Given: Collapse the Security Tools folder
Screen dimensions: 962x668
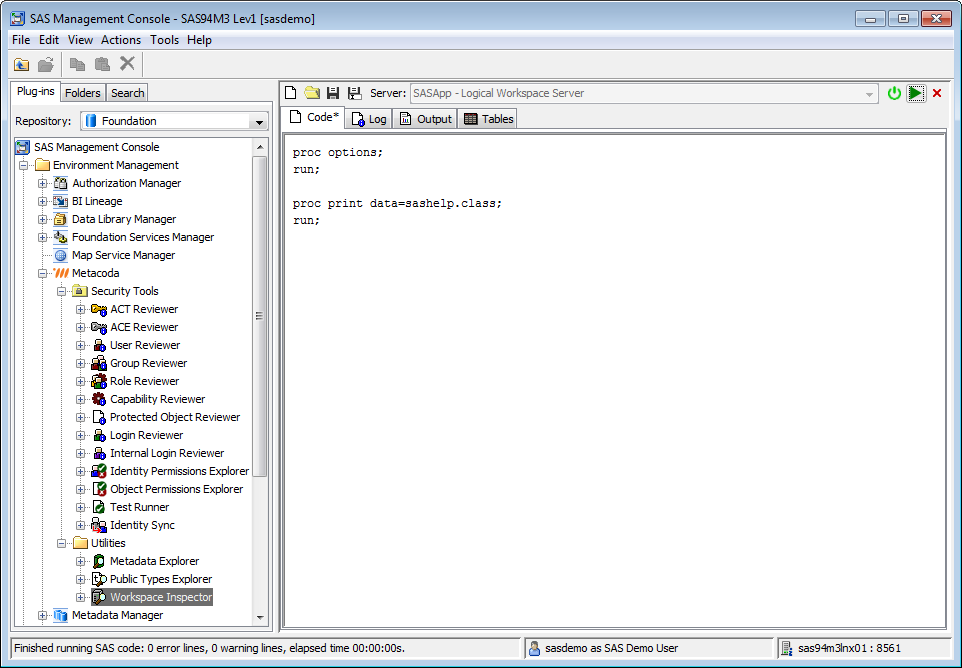Looking at the screenshot, I should pos(61,291).
